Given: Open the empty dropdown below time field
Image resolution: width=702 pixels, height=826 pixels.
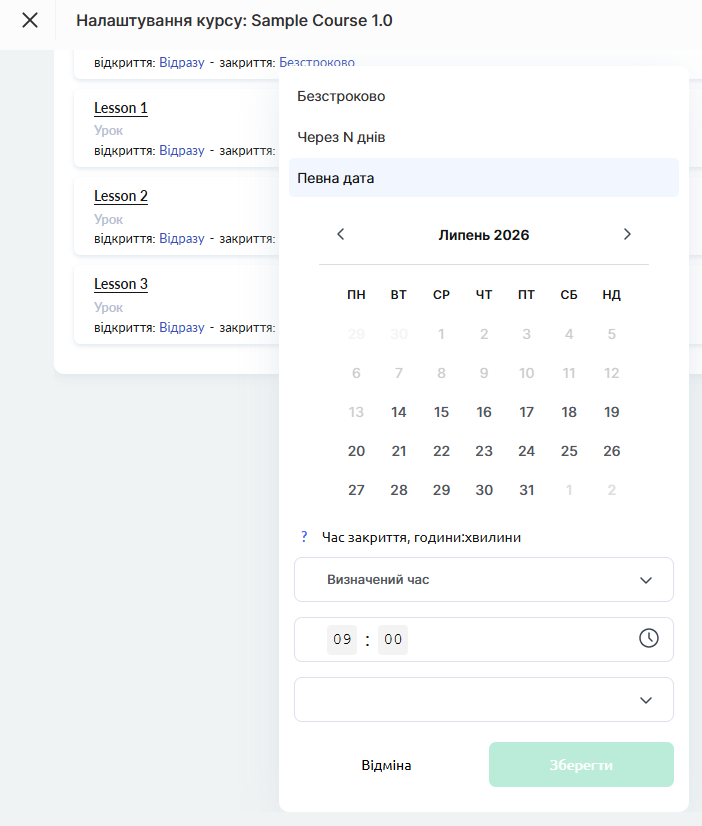Looking at the screenshot, I should tap(484, 700).
